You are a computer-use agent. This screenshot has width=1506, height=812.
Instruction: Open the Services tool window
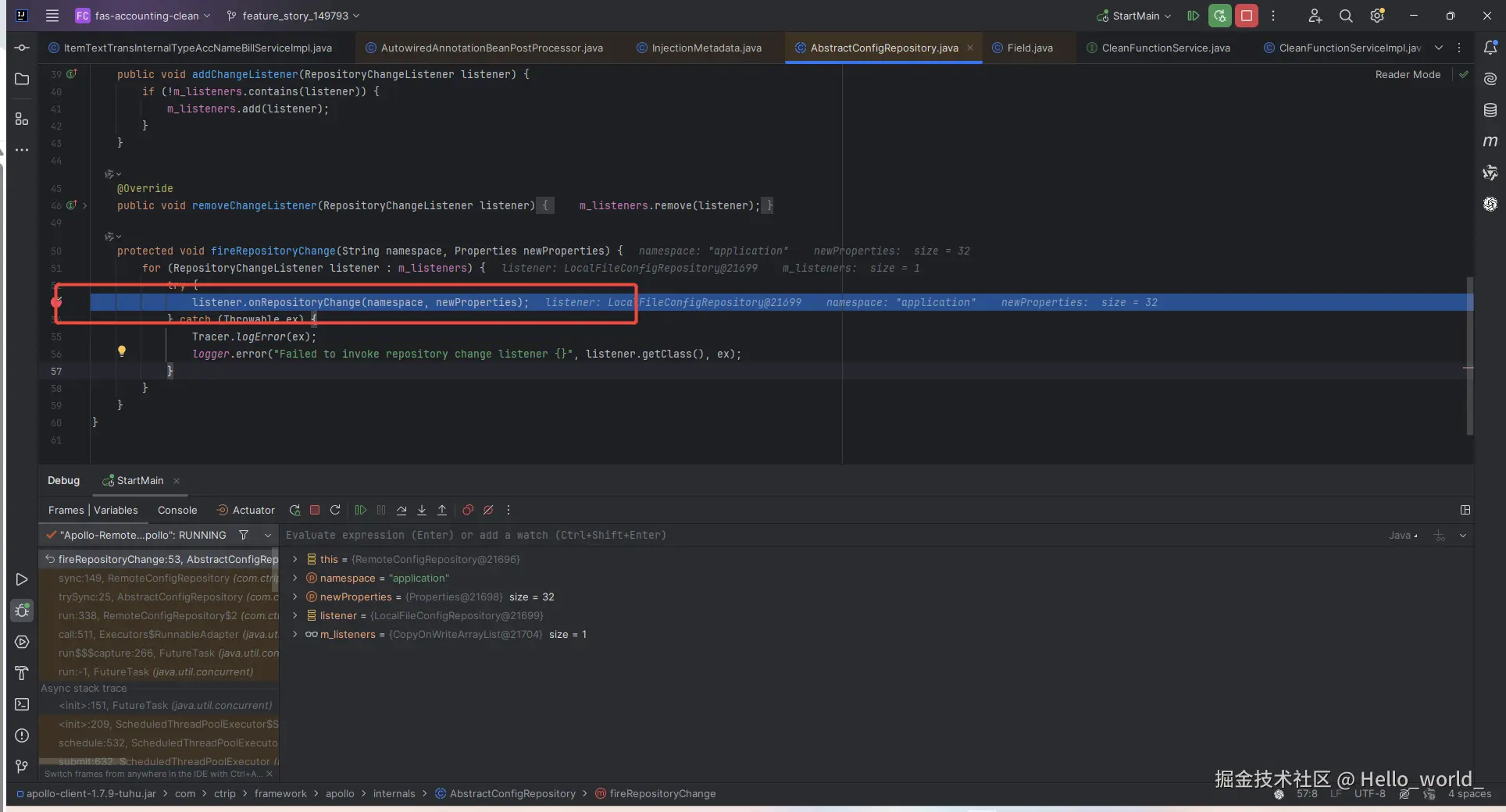tap(22, 642)
